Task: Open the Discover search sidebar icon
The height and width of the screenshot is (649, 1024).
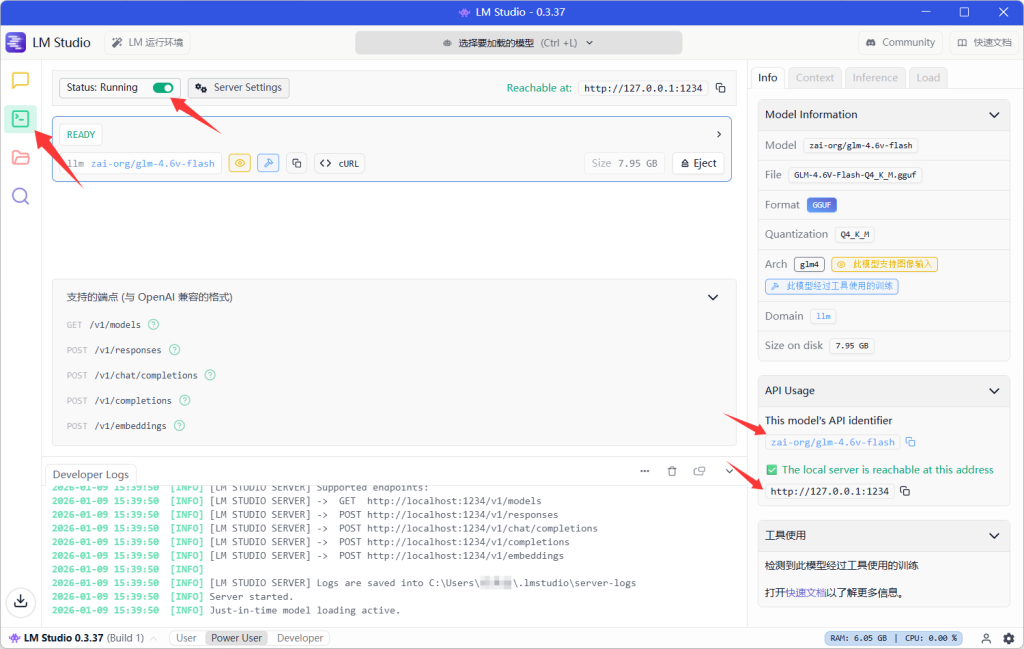Action: [20, 196]
